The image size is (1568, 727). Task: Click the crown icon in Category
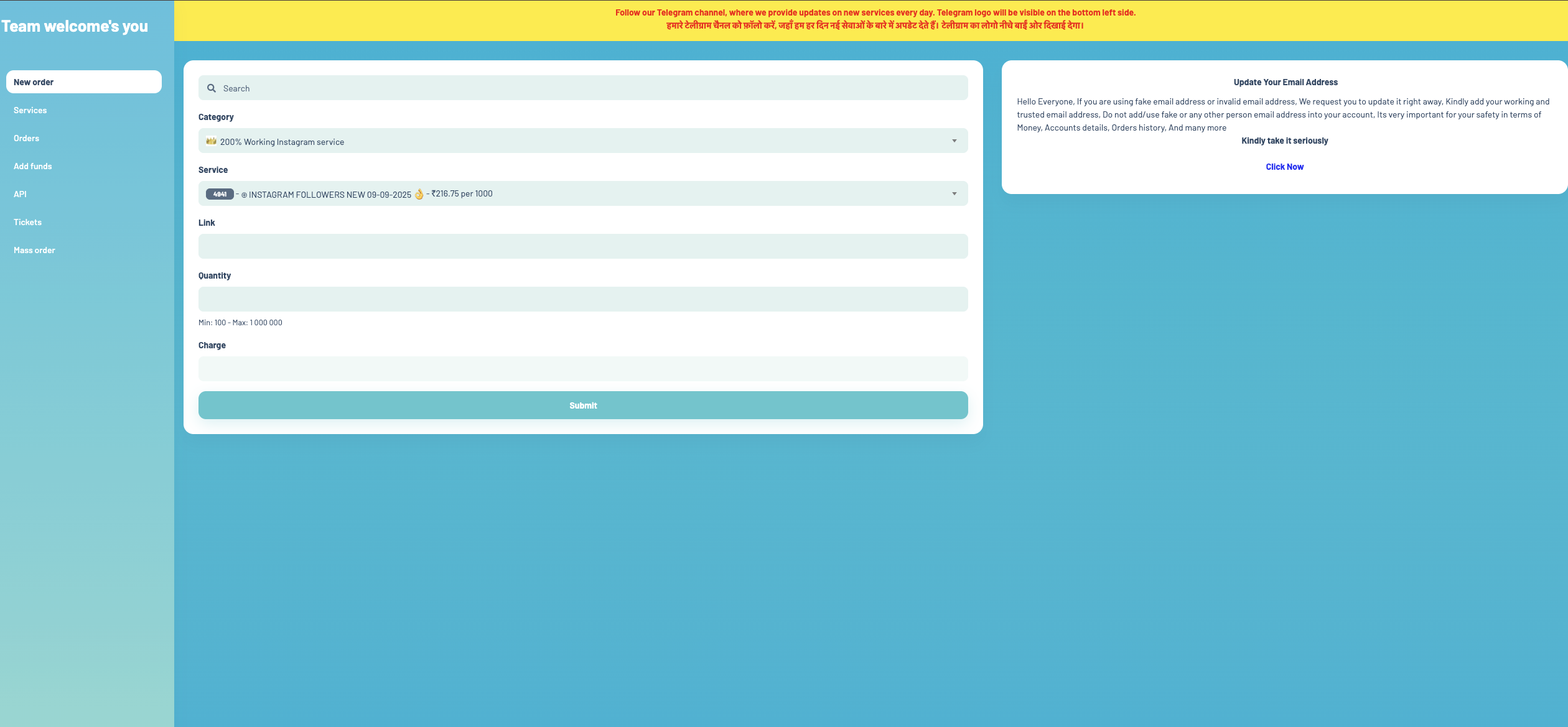212,141
